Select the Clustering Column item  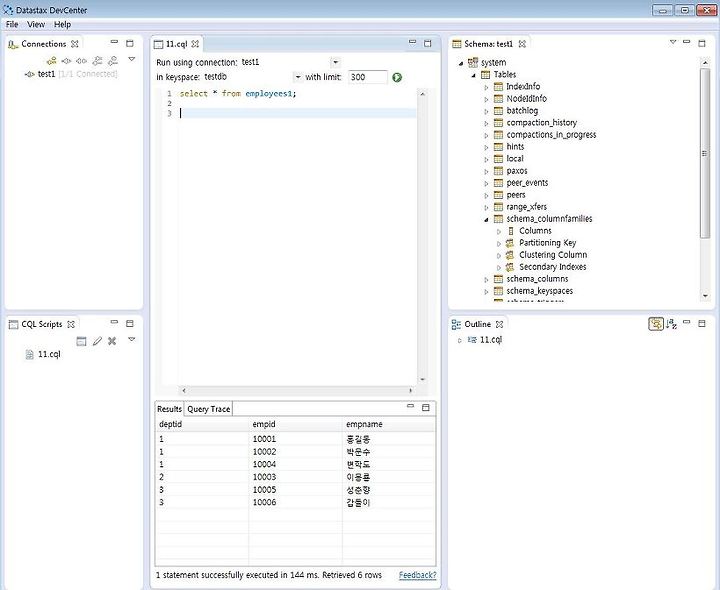553,255
